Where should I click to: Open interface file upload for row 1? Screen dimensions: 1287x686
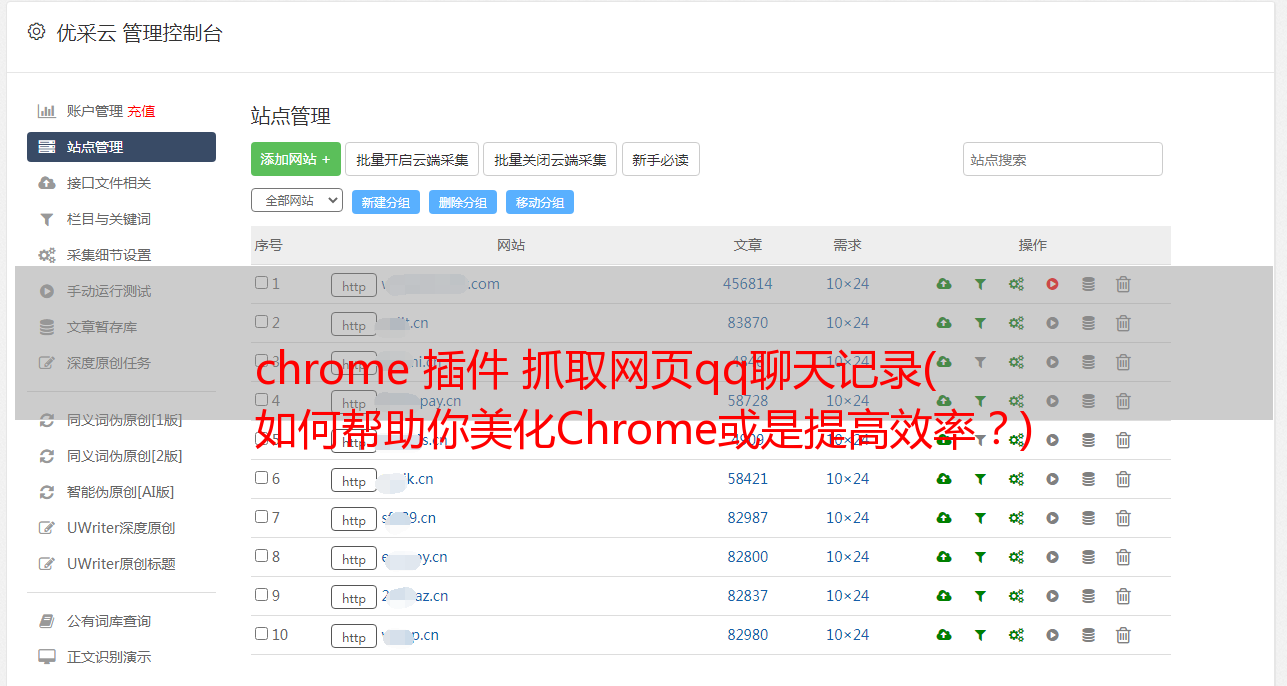point(944,284)
